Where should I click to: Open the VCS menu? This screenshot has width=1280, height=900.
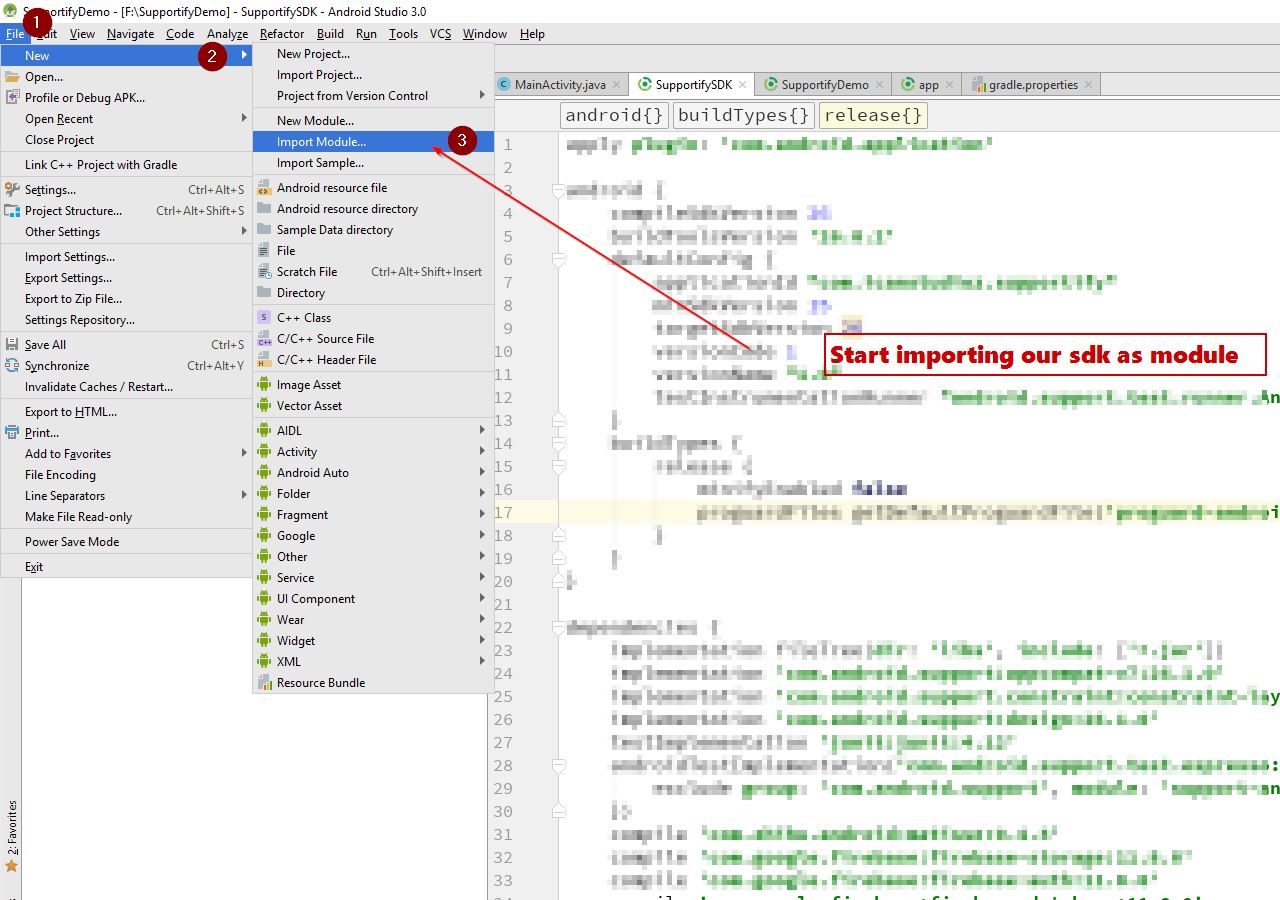coord(440,34)
